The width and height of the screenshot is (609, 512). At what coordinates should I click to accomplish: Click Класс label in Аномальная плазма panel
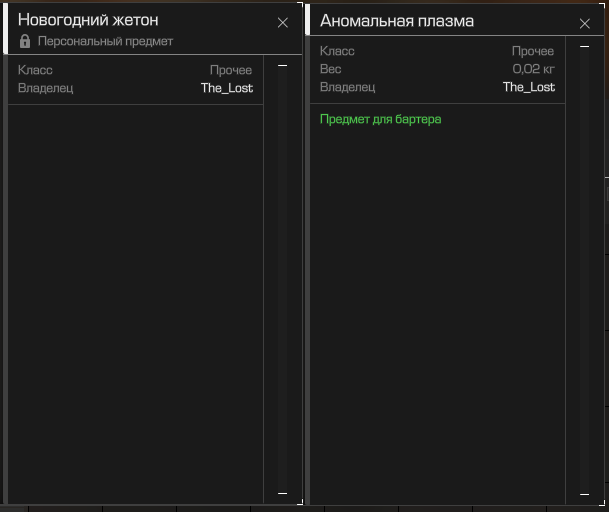pyautogui.click(x=337, y=51)
